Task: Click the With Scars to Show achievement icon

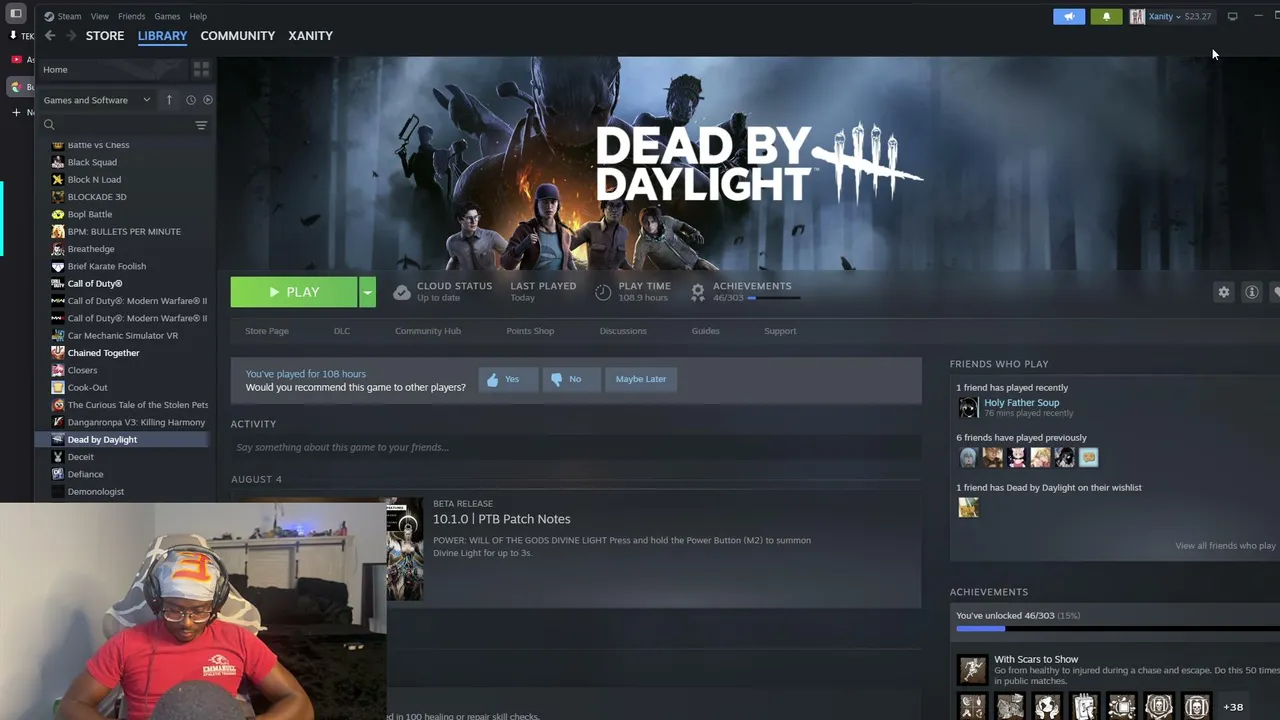Action: pyautogui.click(x=972, y=669)
